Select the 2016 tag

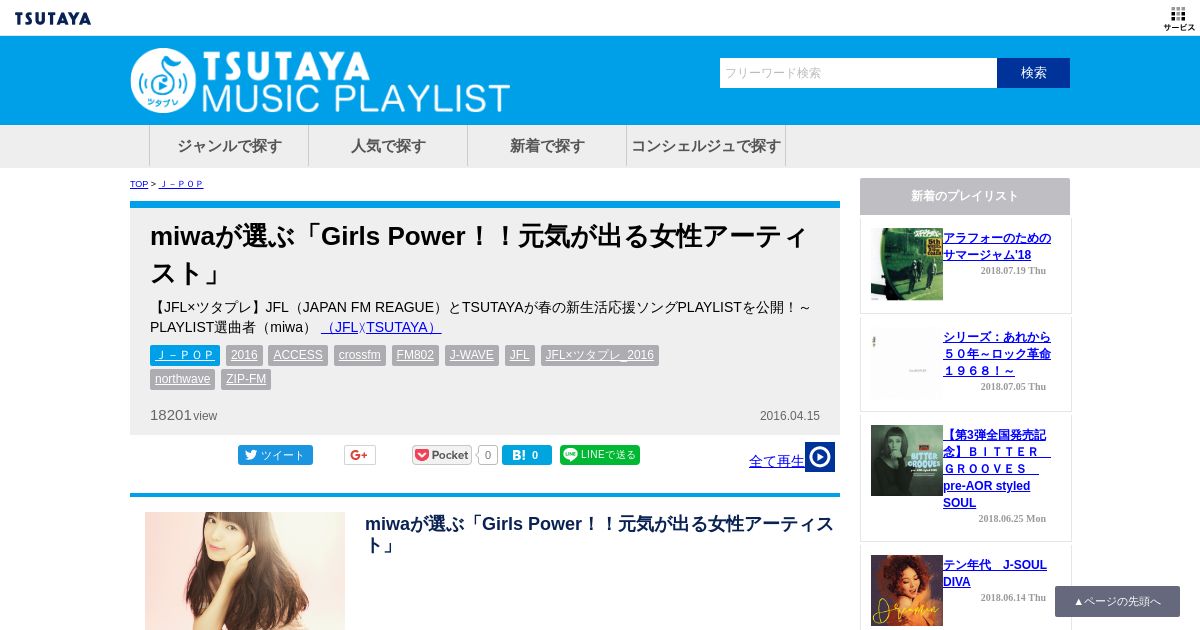pos(244,355)
